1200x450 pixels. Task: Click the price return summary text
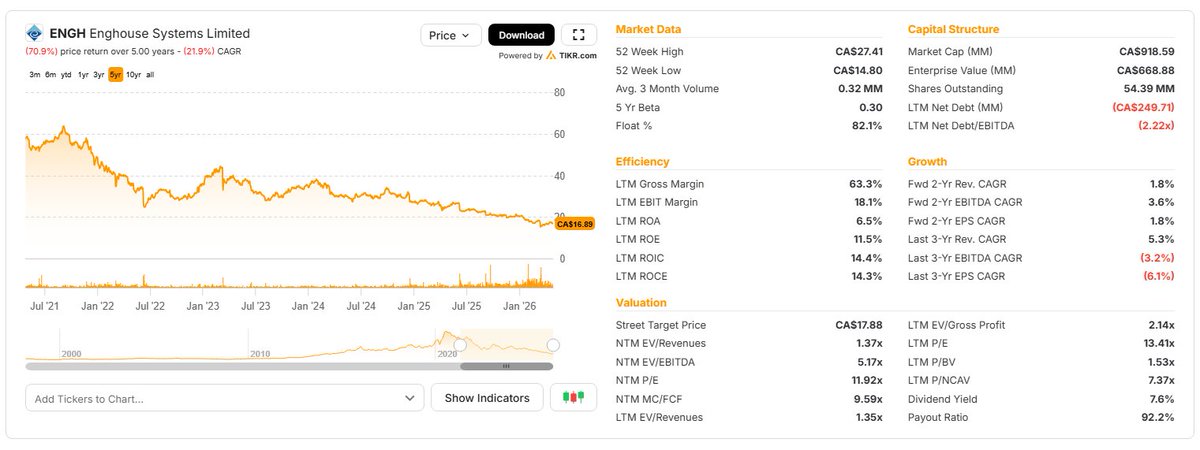[x=134, y=51]
